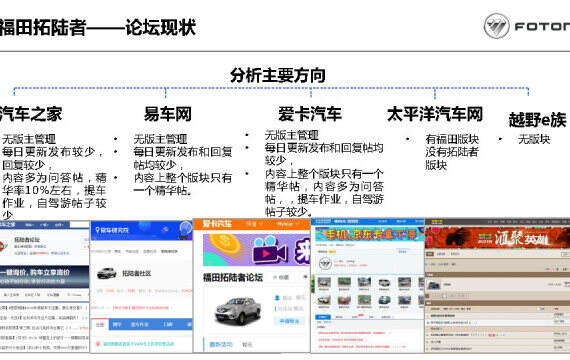The image size is (570, 360).
Task: Click the 易车网 heading
Action: (168, 114)
